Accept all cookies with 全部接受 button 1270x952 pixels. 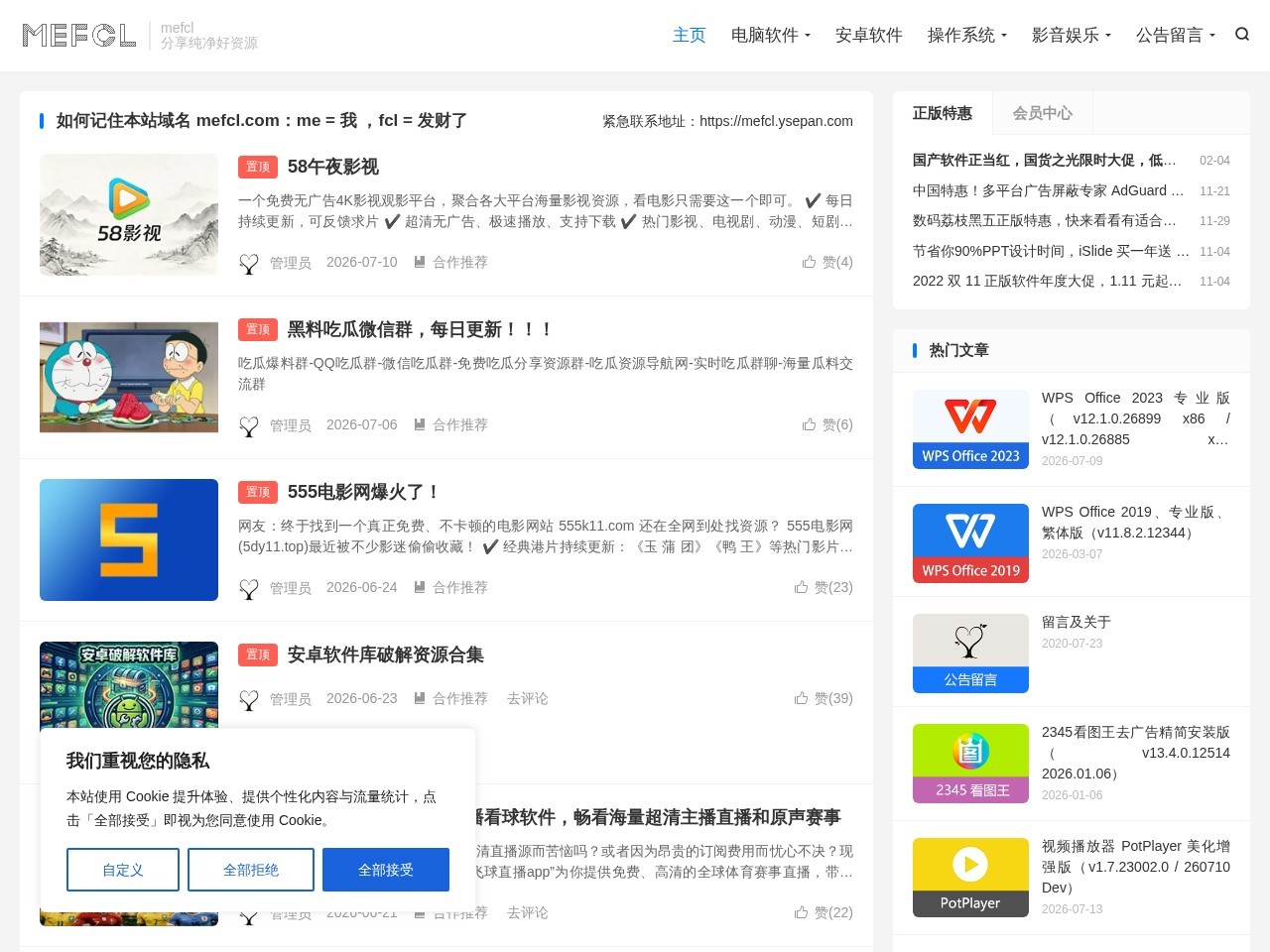pyautogui.click(x=386, y=870)
